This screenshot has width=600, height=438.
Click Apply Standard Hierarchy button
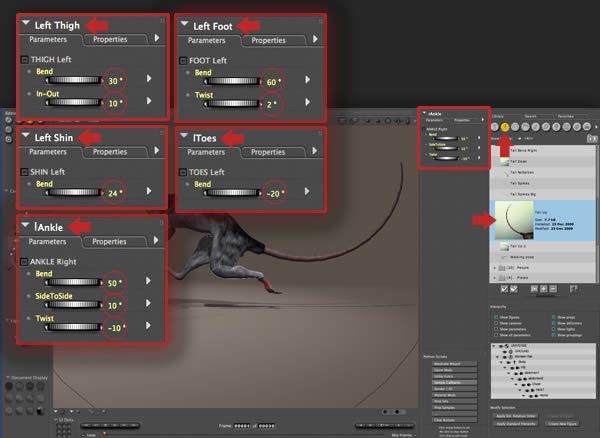pos(515,423)
